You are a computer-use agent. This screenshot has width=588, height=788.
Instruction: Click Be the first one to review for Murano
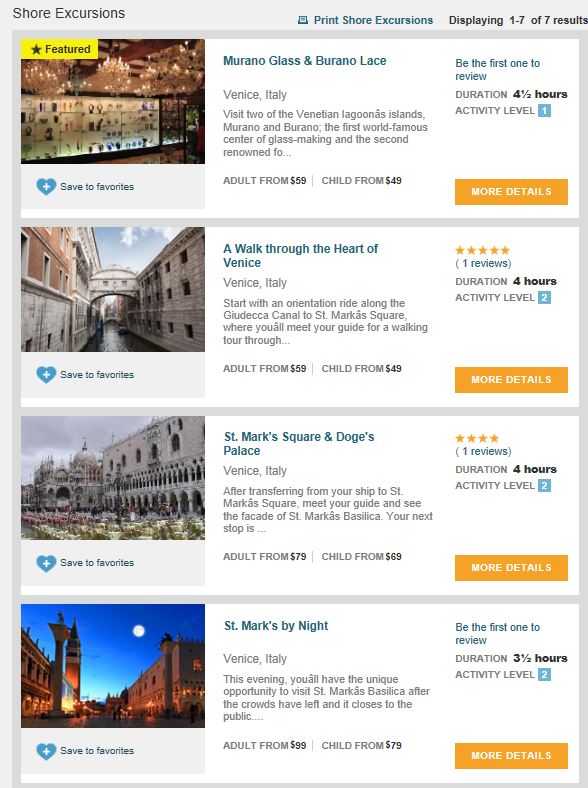pos(498,70)
